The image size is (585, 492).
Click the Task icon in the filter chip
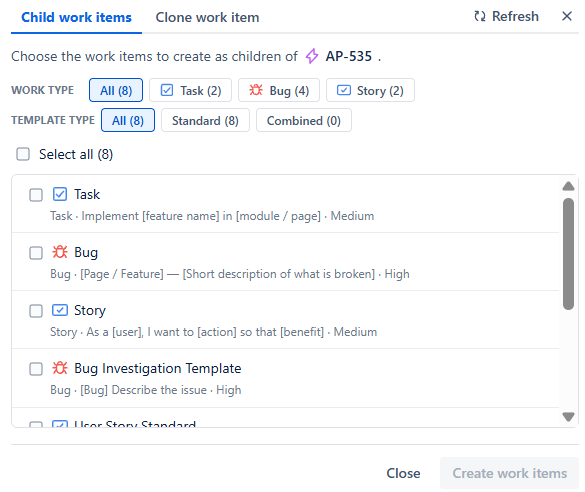167,90
